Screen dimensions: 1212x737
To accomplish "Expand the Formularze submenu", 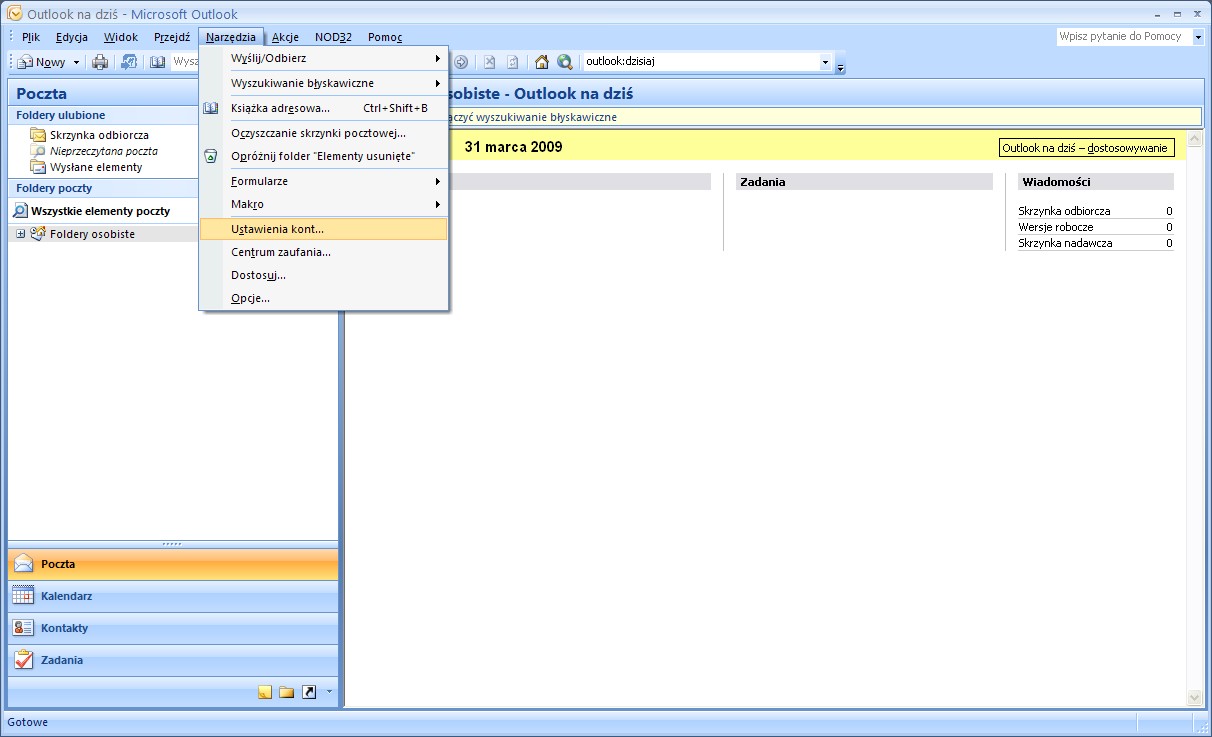I will click(324, 181).
